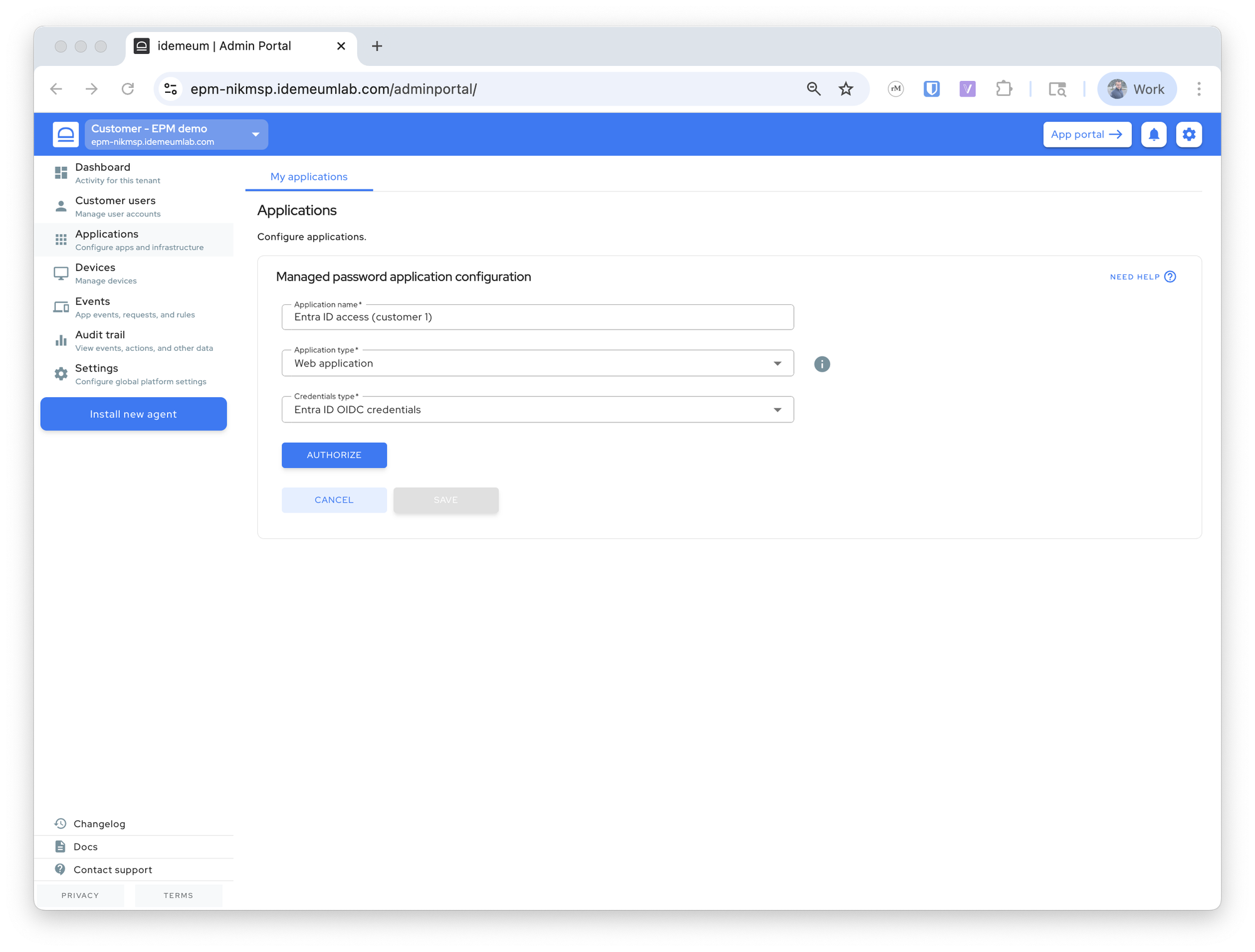Open Devices section

point(134,273)
